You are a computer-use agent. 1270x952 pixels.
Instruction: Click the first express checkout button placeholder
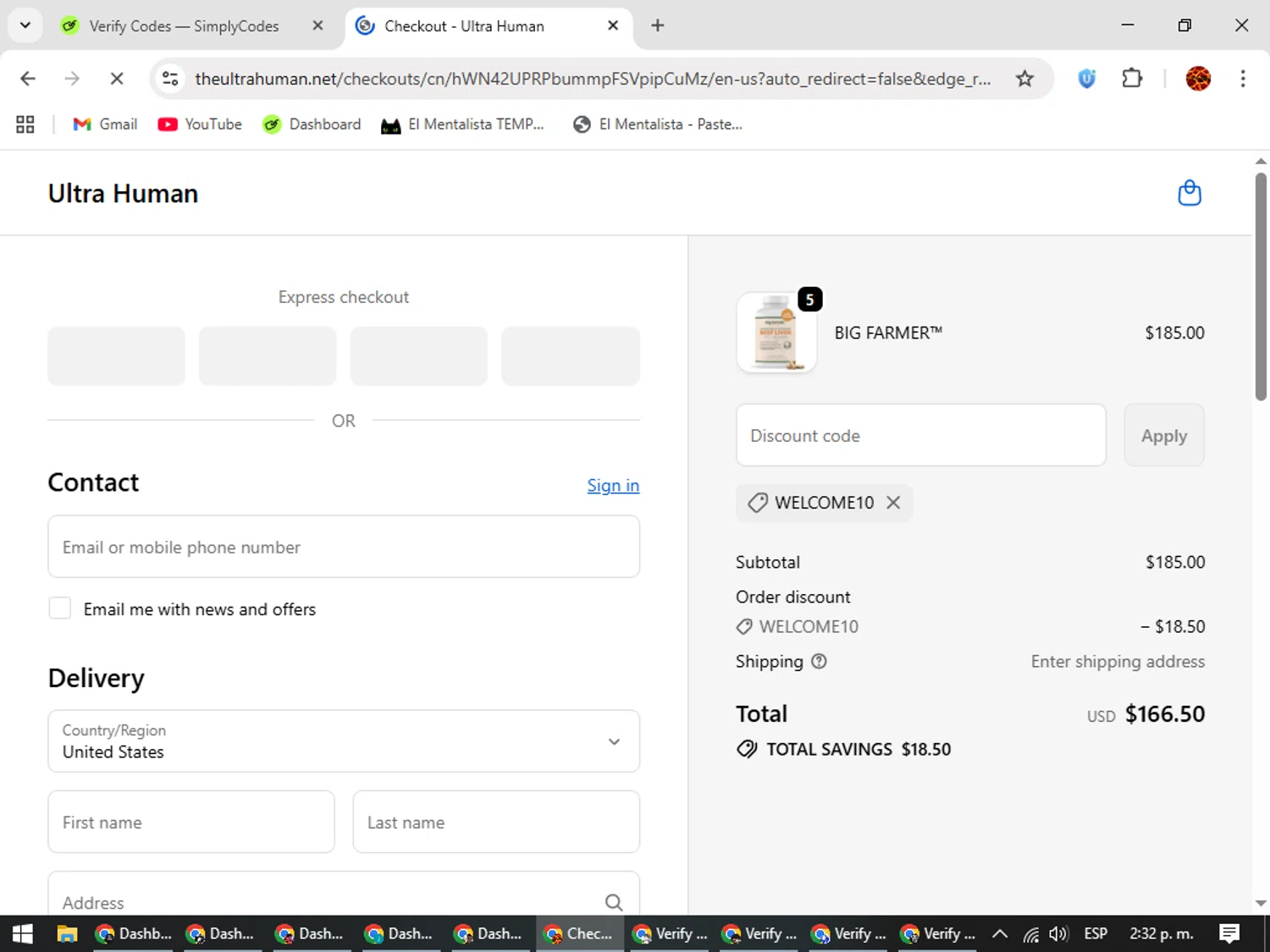[117, 356]
